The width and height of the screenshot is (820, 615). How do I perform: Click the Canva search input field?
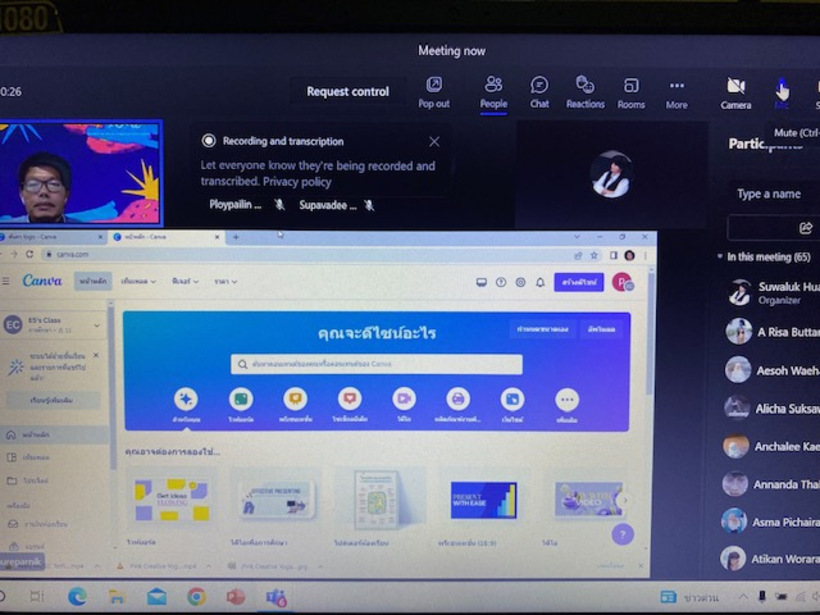tap(375, 365)
